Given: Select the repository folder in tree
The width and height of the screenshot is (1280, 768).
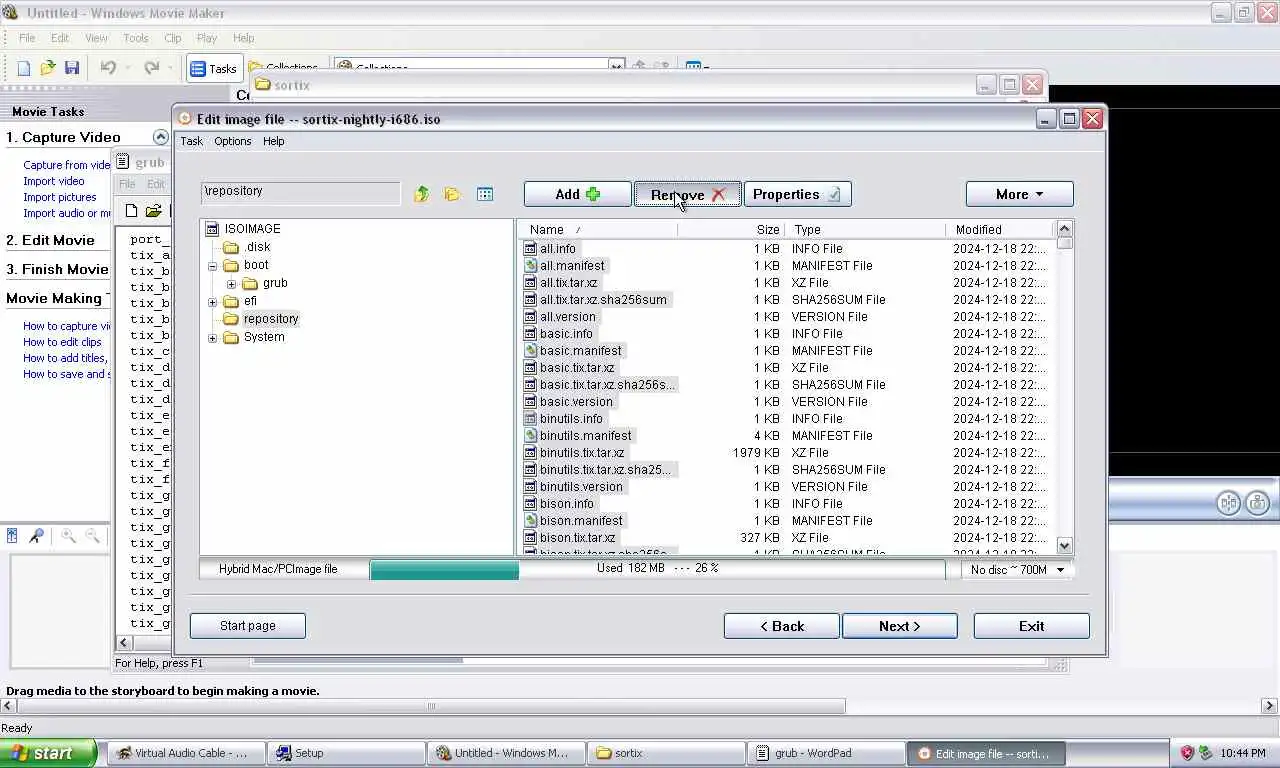Looking at the screenshot, I should [271, 319].
